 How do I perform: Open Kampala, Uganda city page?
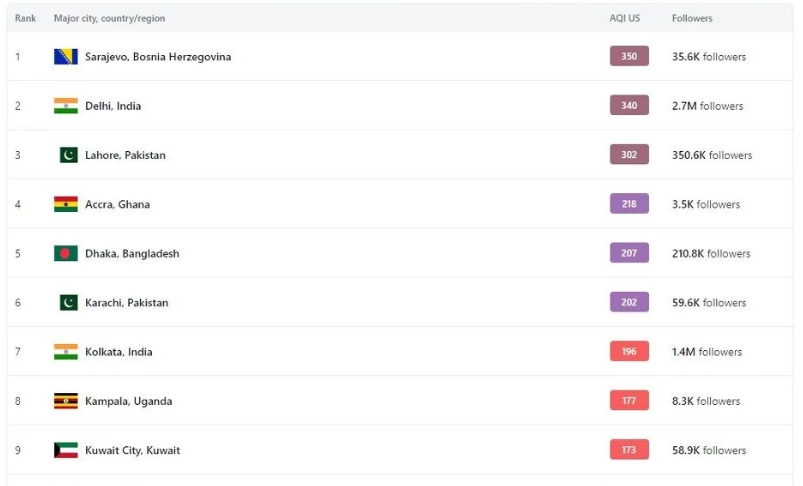coord(128,401)
